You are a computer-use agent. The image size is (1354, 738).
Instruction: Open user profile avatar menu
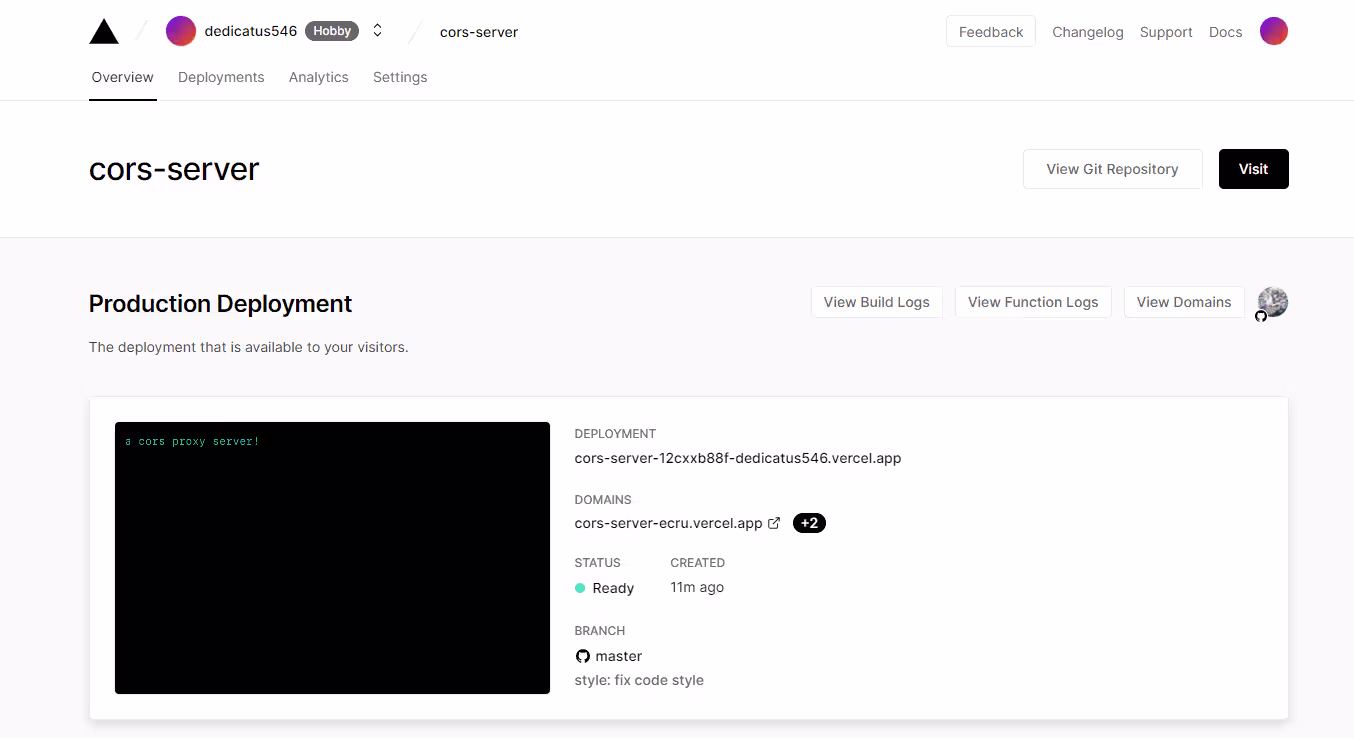pyautogui.click(x=1274, y=31)
